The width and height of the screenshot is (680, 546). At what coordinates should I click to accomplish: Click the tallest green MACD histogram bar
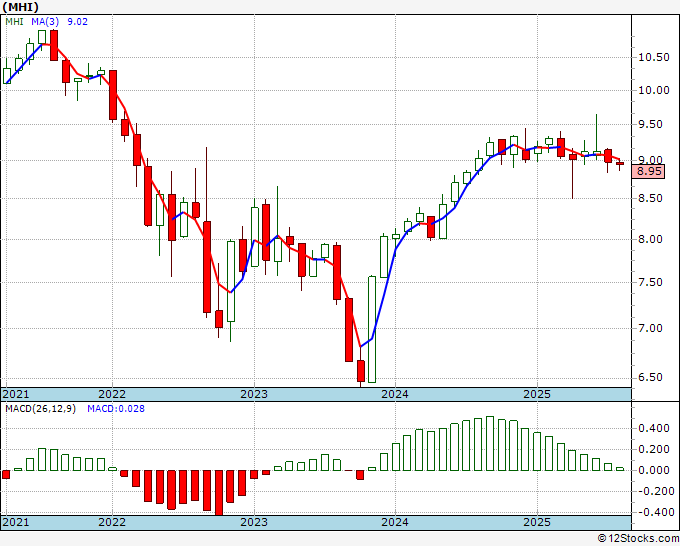(490, 444)
